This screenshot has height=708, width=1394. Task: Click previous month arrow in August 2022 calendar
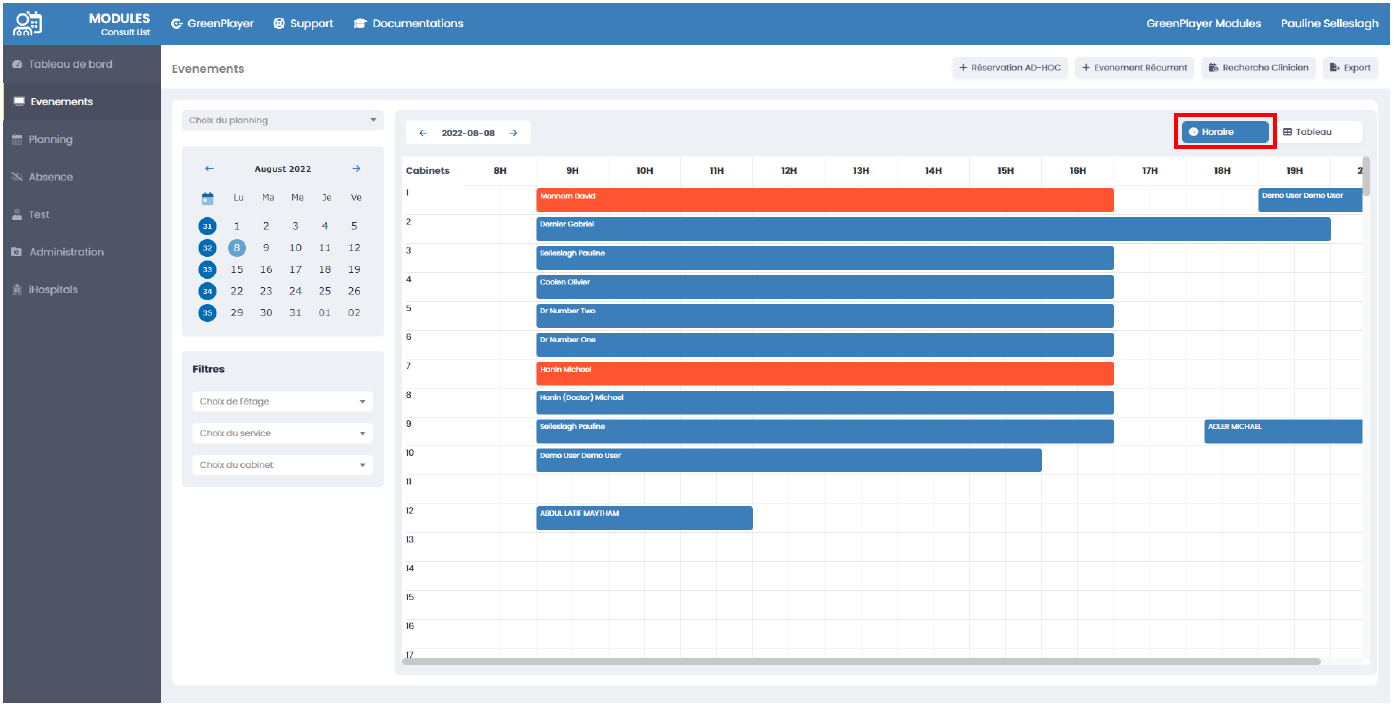(x=209, y=169)
